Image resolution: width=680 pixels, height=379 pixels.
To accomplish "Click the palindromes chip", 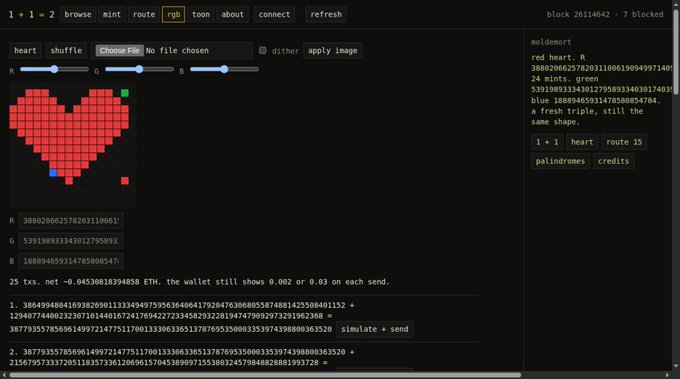I will (x=560, y=161).
